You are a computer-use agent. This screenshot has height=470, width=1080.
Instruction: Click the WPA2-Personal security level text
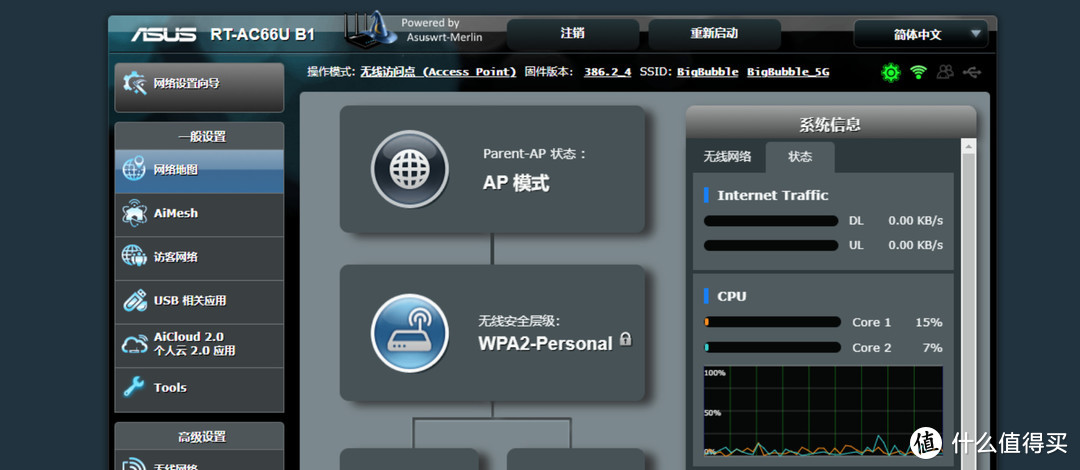(546, 344)
